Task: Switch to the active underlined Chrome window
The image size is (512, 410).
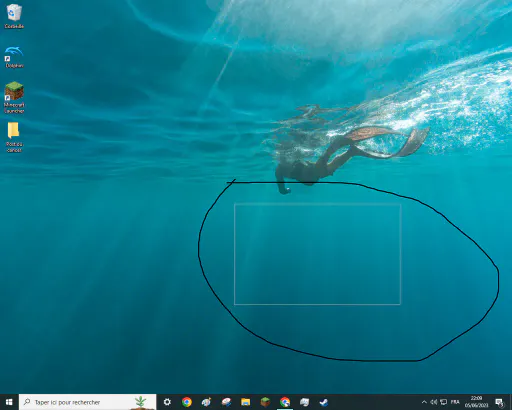Action: tap(285, 402)
